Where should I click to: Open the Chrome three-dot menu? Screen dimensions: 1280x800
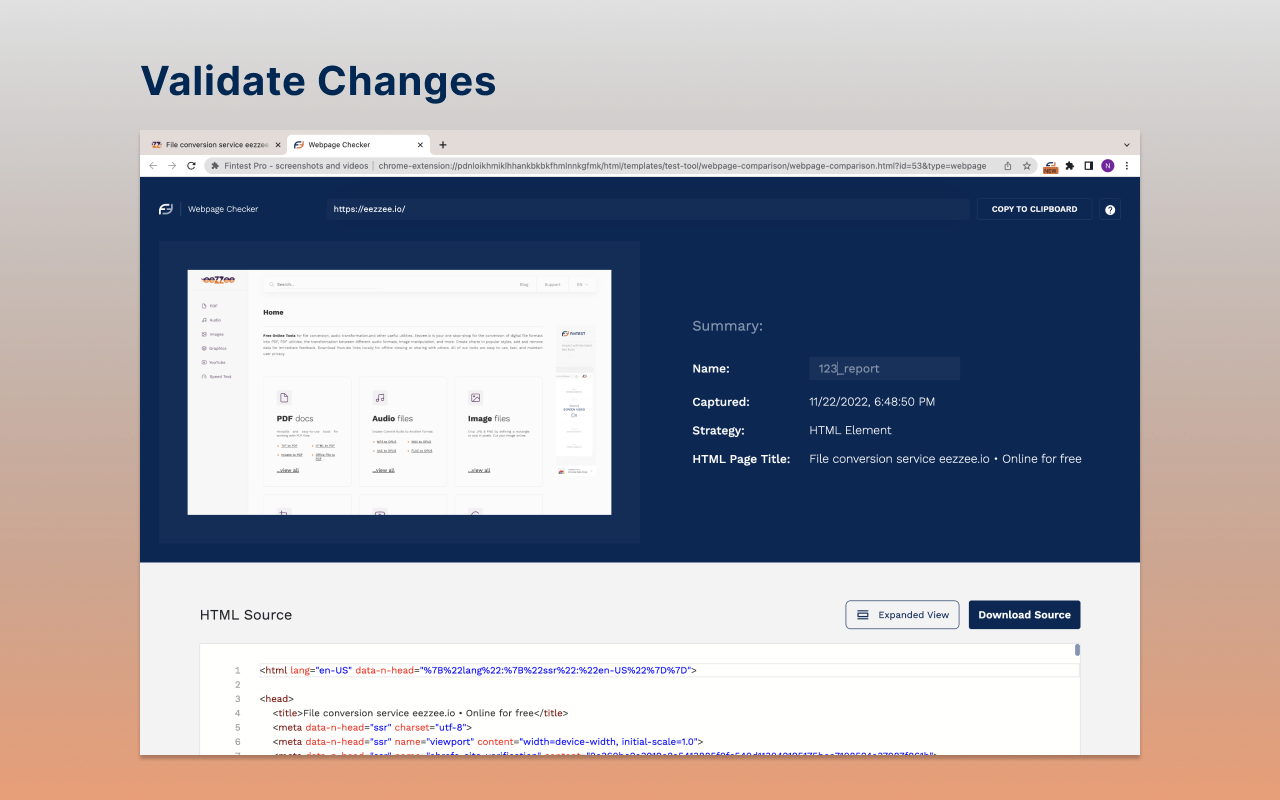[x=1127, y=166]
